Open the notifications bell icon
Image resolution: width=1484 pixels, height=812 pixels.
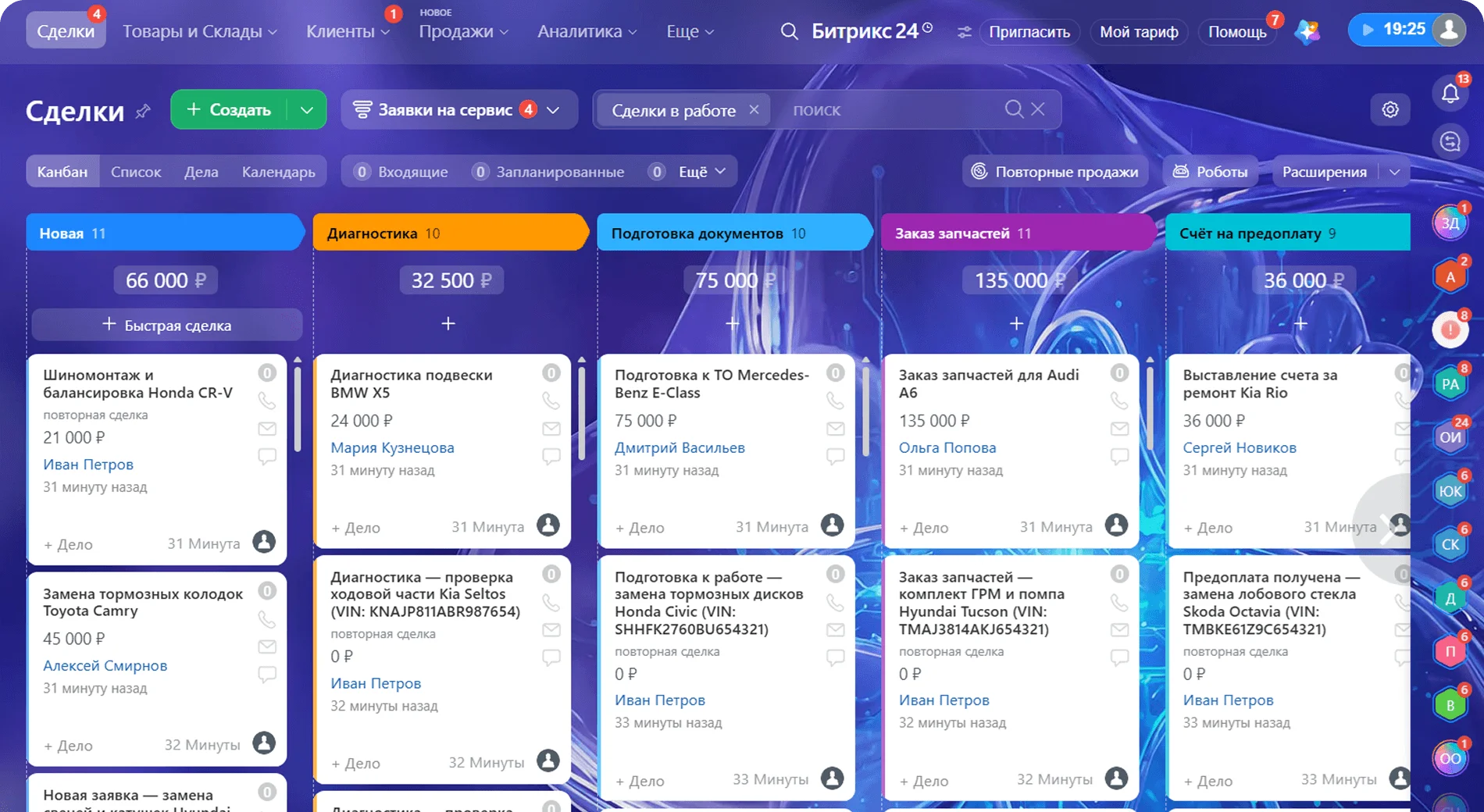click(x=1450, y=94)
